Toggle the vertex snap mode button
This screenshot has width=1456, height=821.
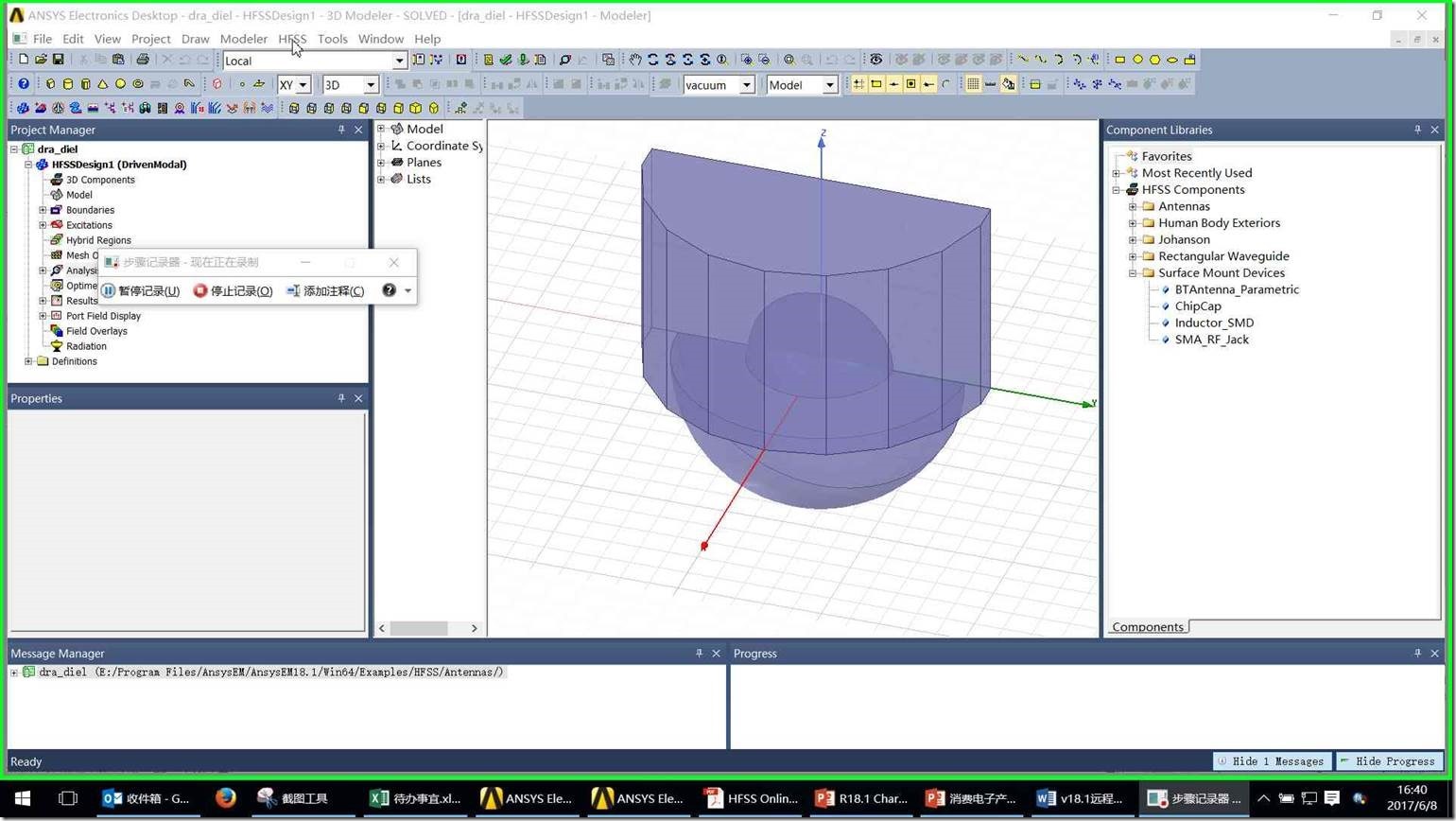(x=876, y=84)
